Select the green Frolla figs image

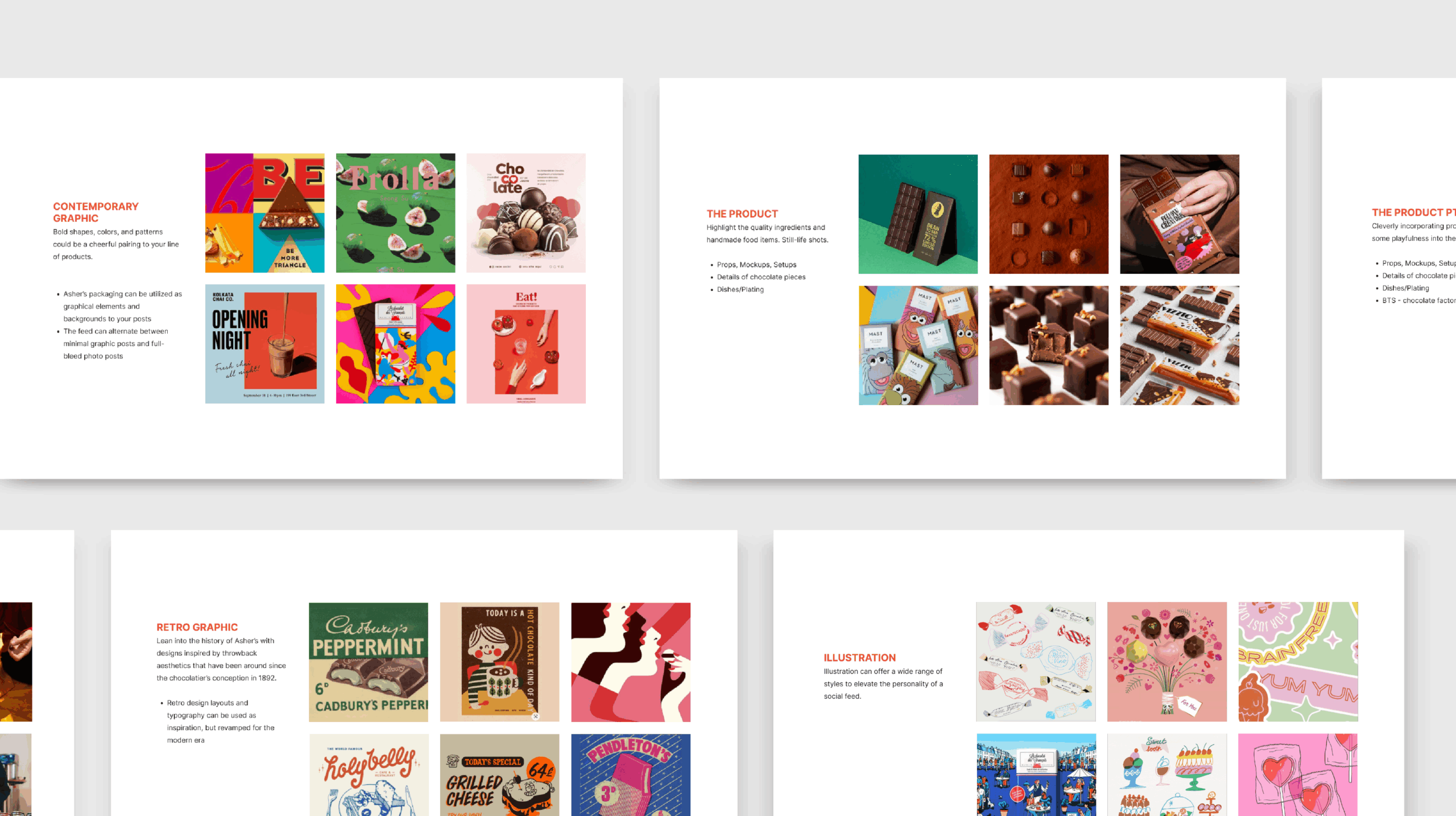[x=395, y=213]
